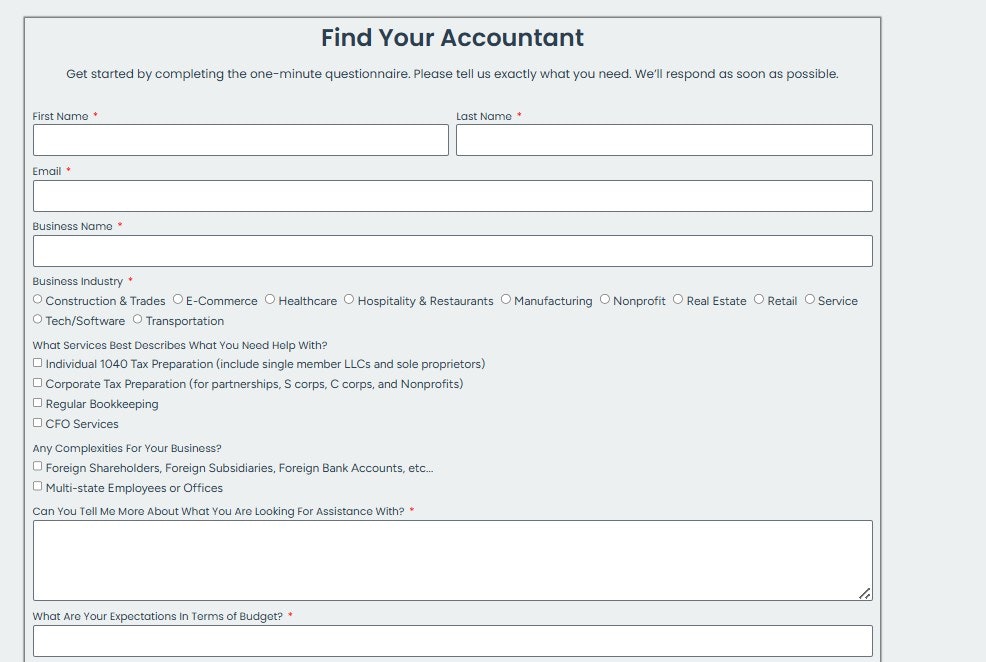986x662 pixels.
Task: Check the Foreign Shareholders complexity option
Action: point(37,465)
